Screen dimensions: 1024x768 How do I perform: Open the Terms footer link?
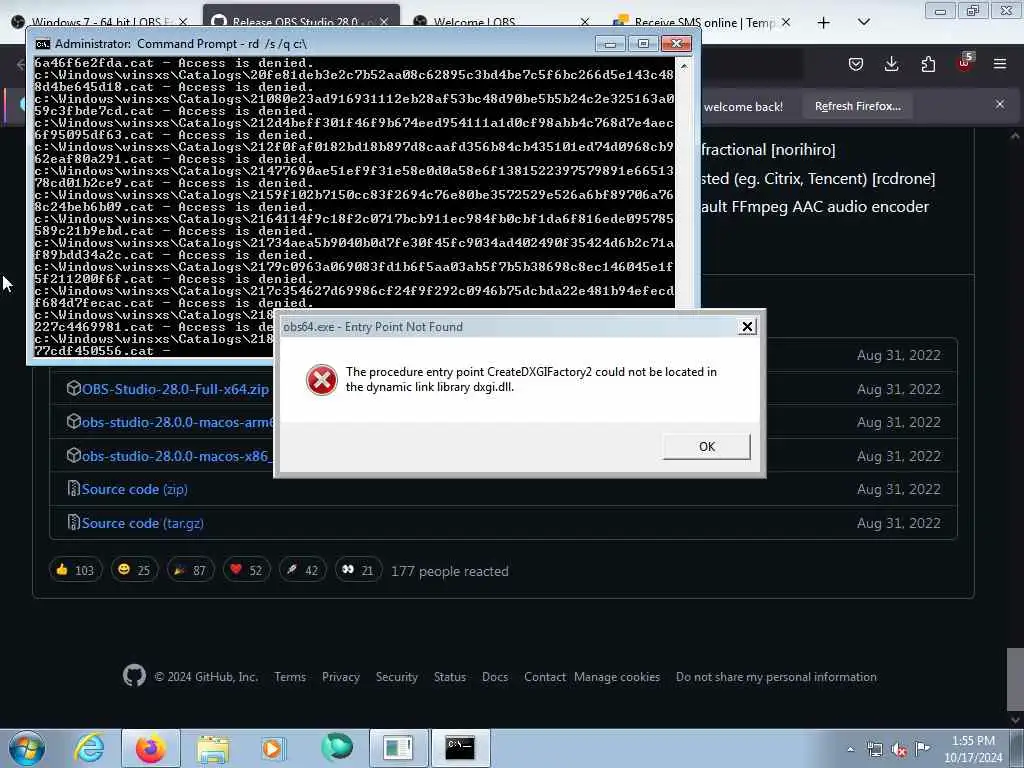click(290, 677)
